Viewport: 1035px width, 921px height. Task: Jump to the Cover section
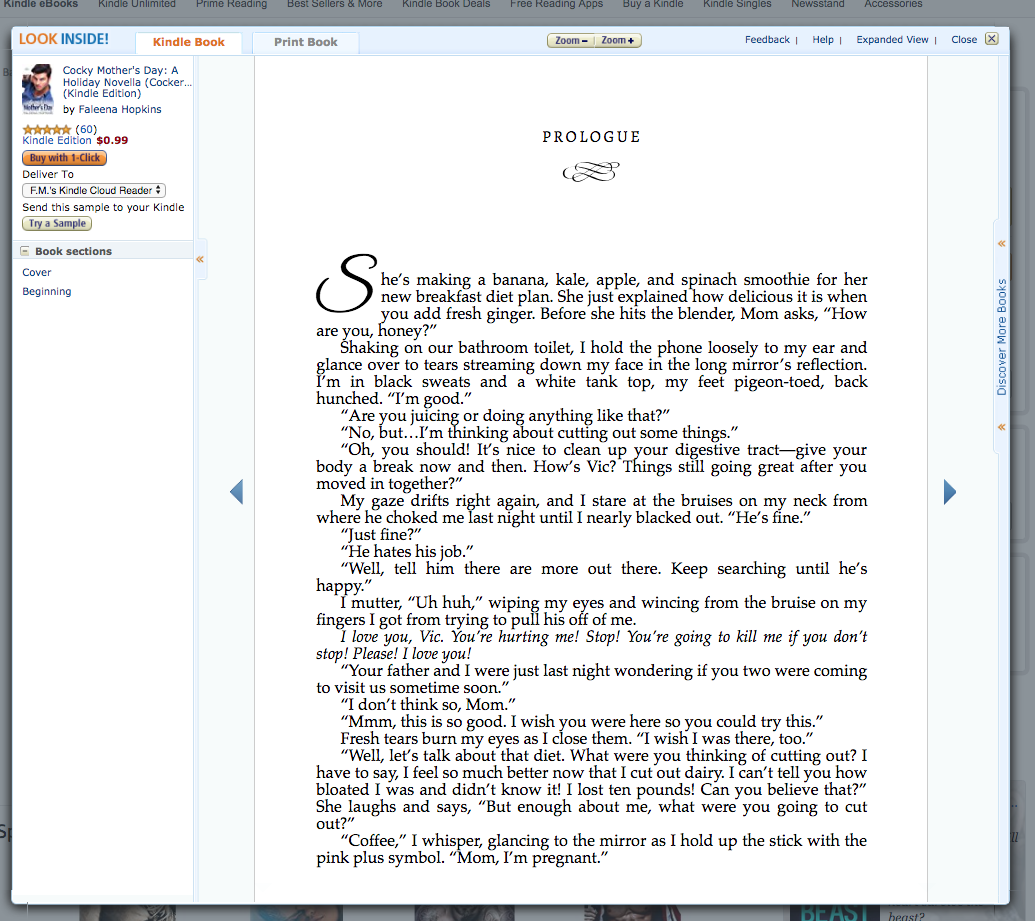point(37,273)
